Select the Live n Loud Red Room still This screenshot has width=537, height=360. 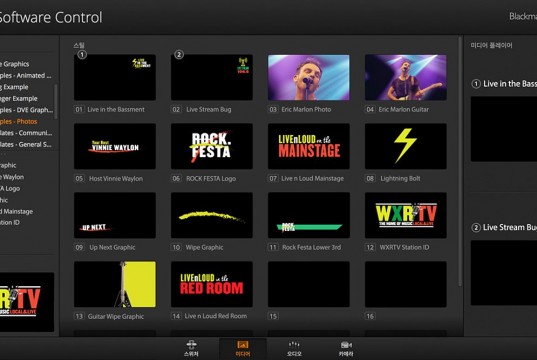pyautogui.click(x=212, y=284)
